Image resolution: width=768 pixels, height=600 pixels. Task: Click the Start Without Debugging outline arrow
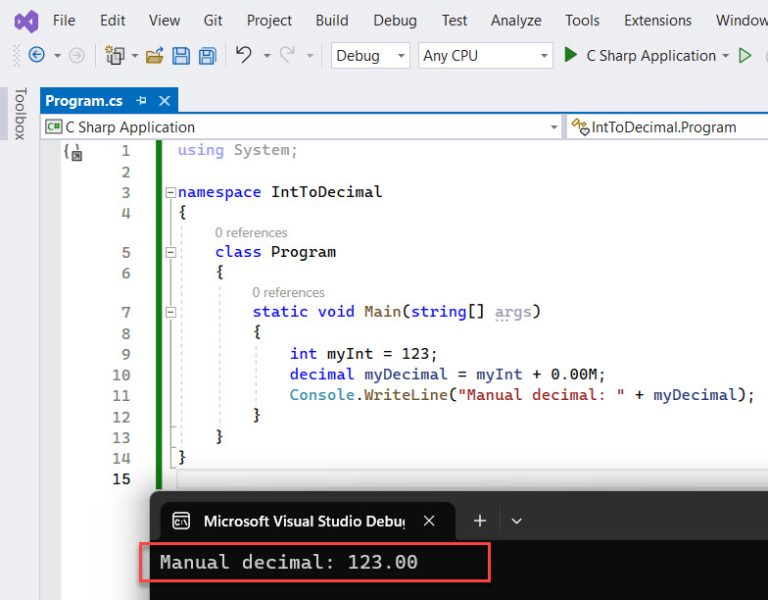[x=745, y=56]
